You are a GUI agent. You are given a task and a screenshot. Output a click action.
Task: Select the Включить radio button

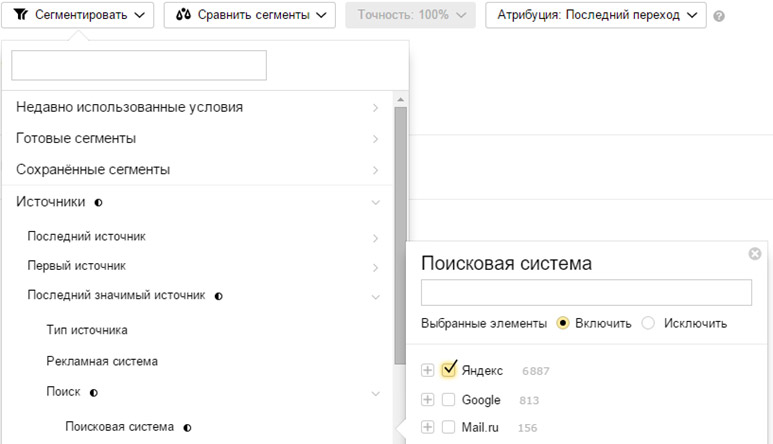pos(563,323)
